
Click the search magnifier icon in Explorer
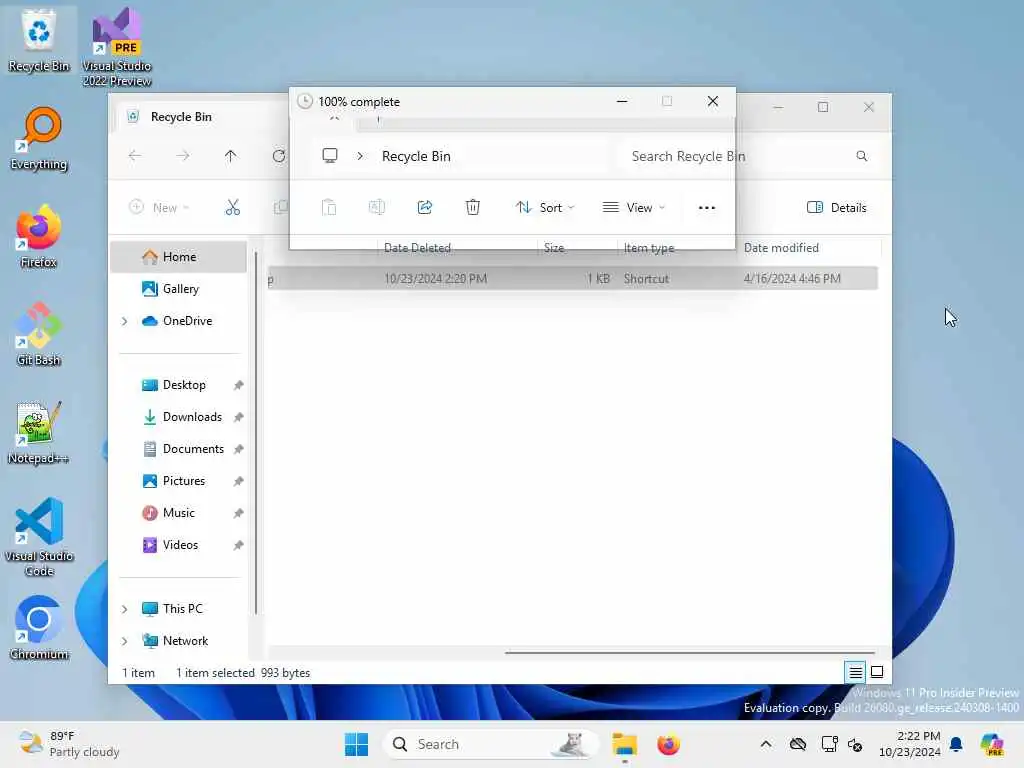click(x=862, y=156)
